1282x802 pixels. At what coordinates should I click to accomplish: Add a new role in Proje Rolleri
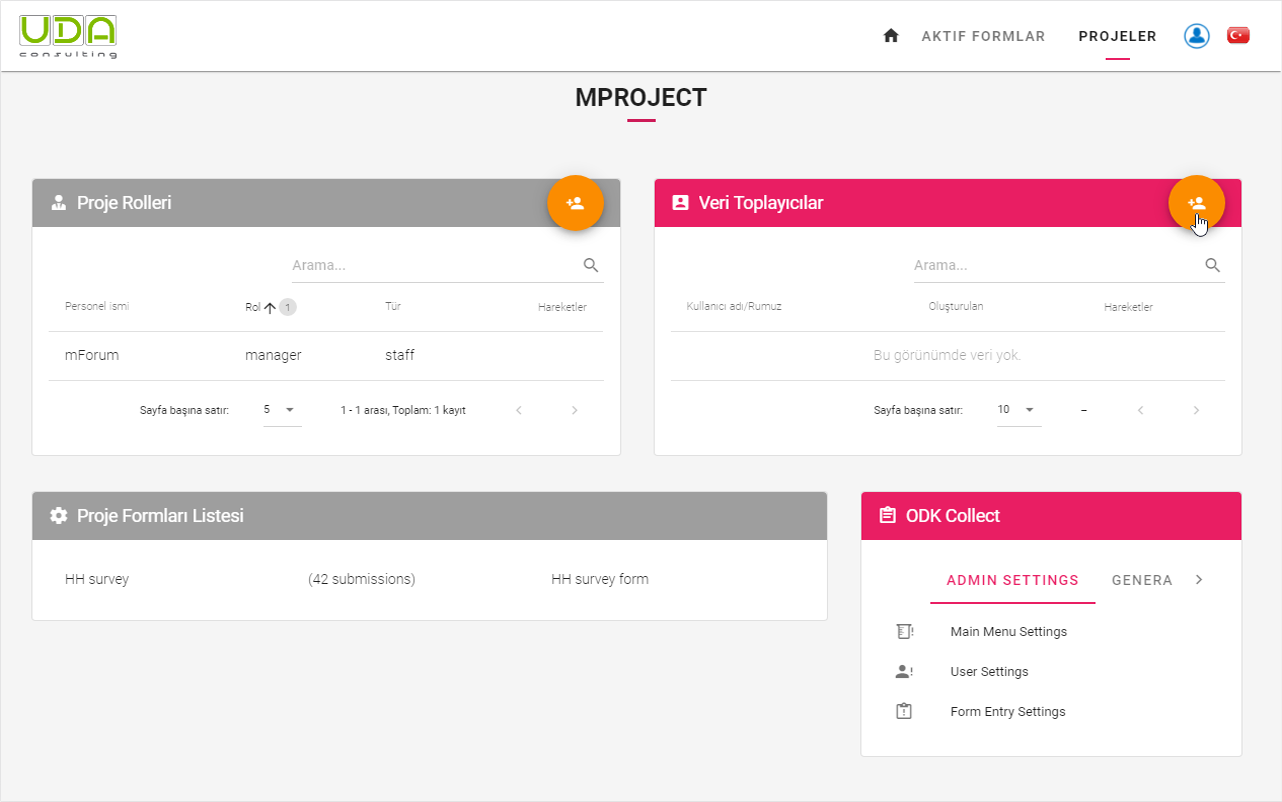(575, 203)
